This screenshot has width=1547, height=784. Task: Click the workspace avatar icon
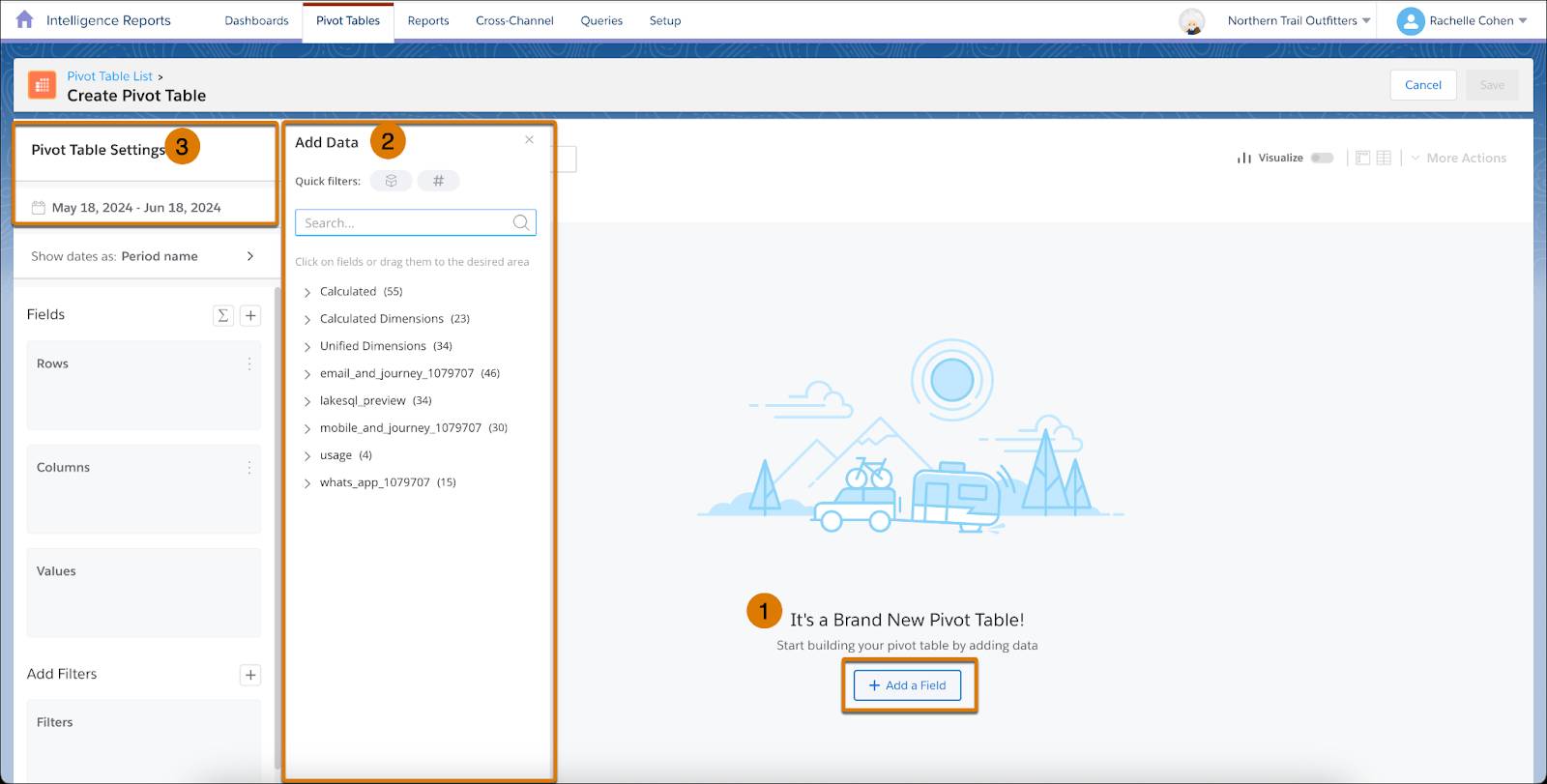click(x=1192, y=20)
